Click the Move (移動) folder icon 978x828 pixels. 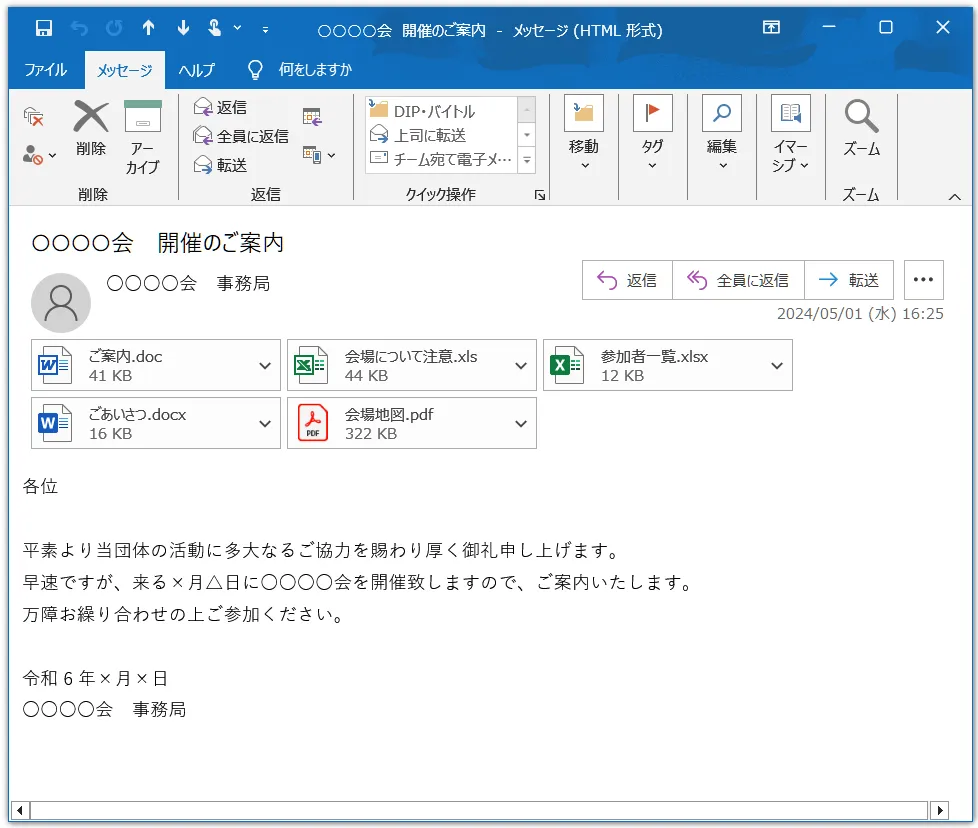tap(584, 114)
